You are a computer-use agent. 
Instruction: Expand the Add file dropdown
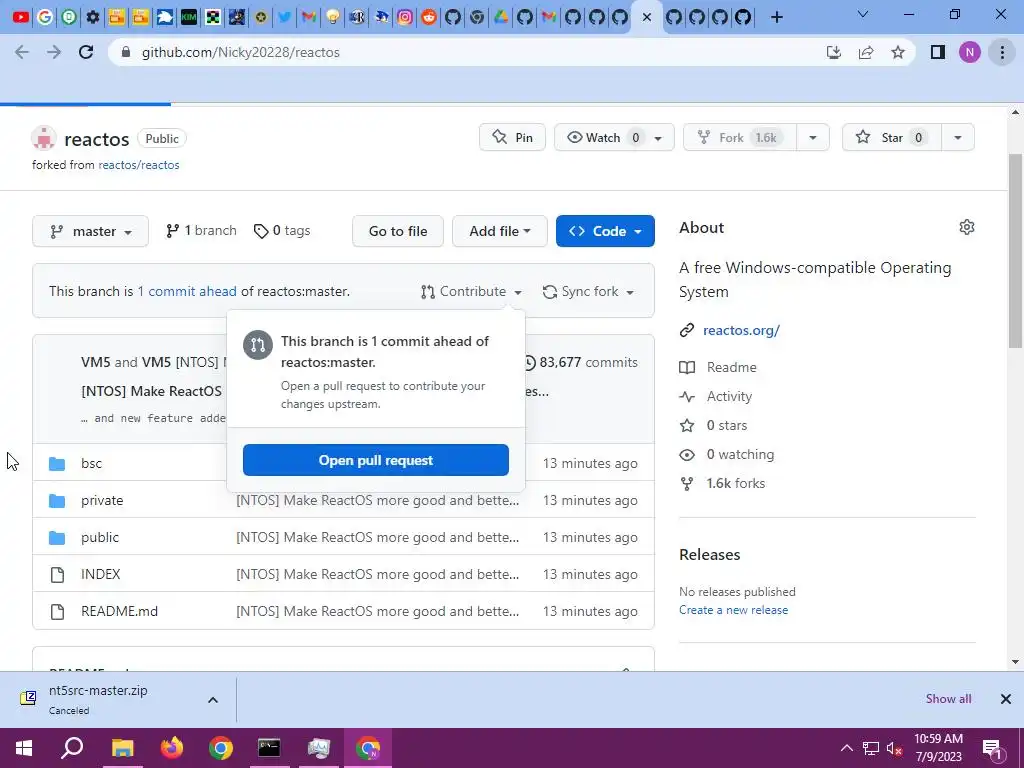click(500, 231)
